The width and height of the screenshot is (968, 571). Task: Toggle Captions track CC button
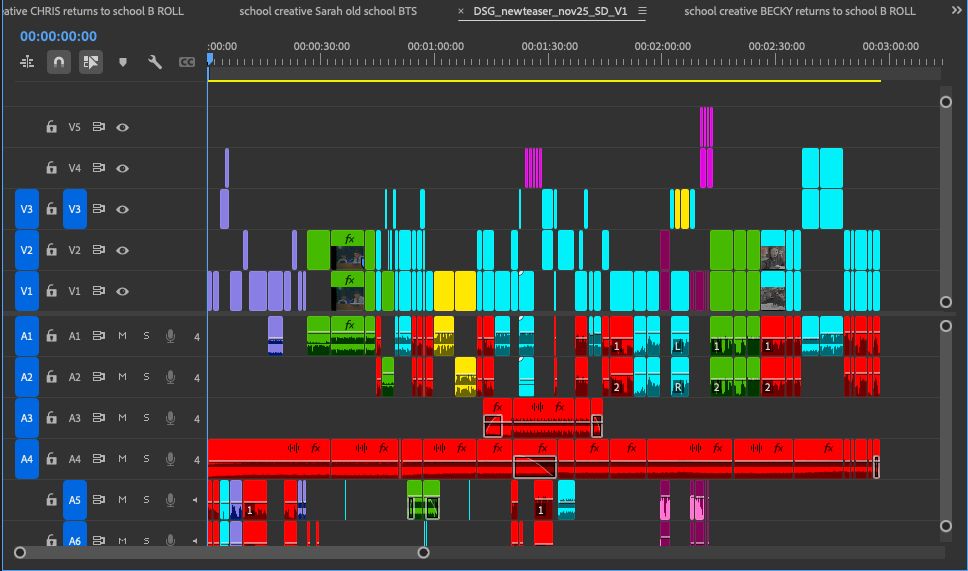pos(186,62)
